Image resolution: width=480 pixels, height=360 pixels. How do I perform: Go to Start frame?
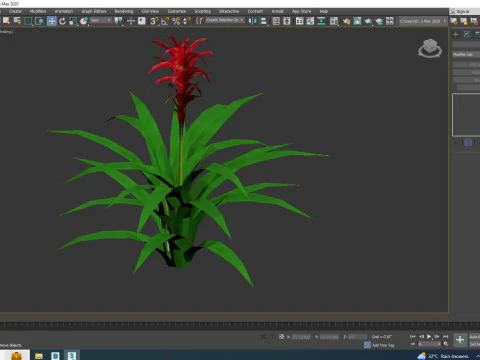413,336
